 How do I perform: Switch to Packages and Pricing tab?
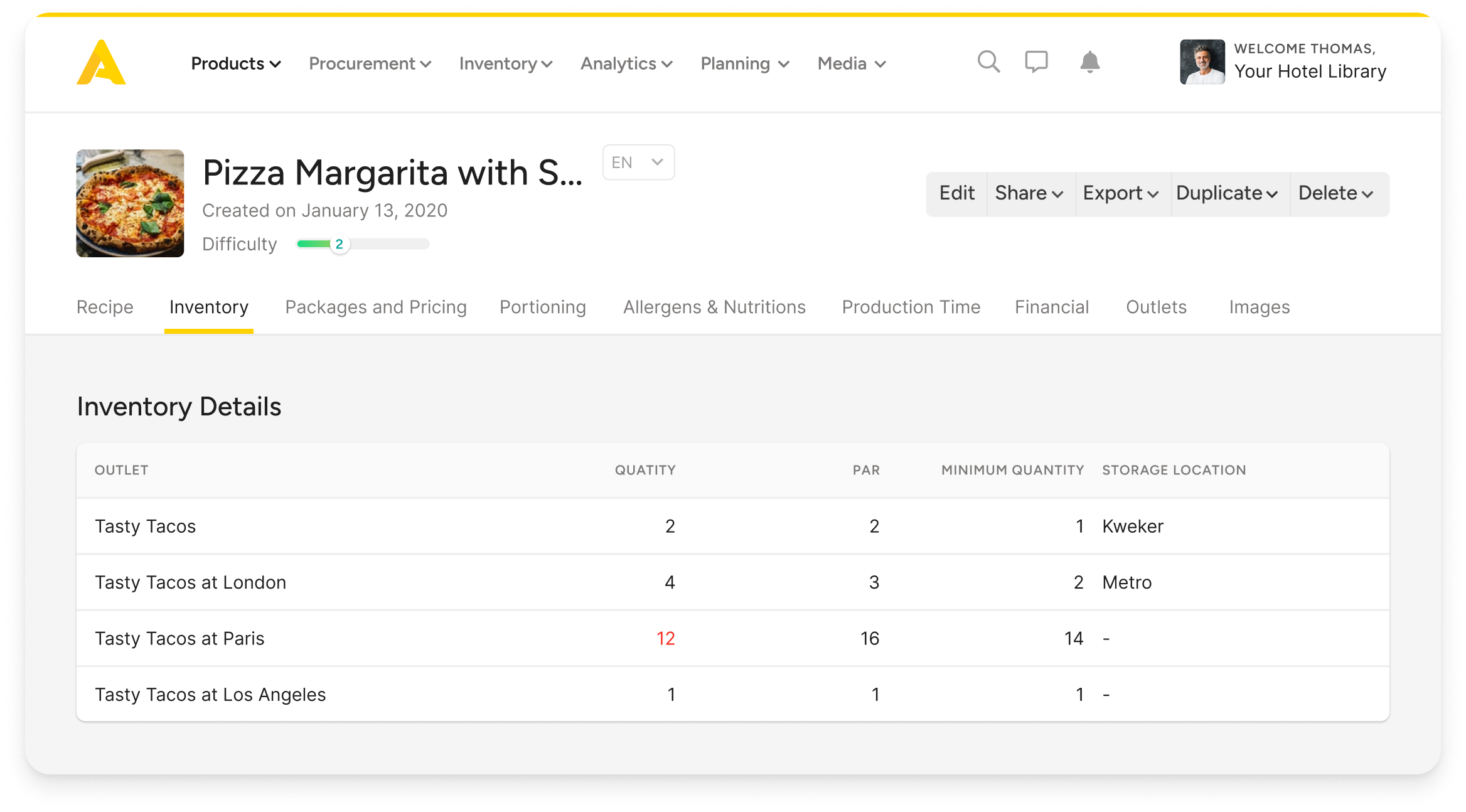coord(375,307)
